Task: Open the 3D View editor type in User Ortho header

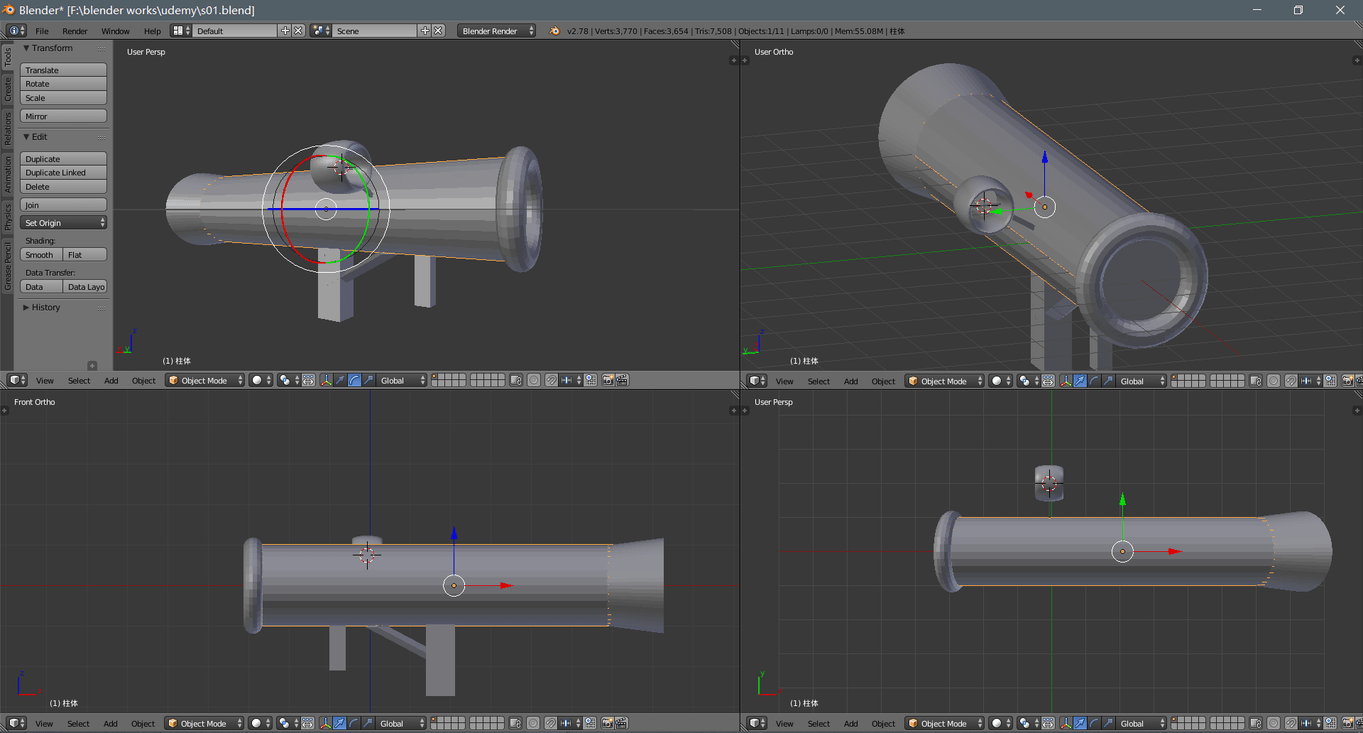Action: 757,381
